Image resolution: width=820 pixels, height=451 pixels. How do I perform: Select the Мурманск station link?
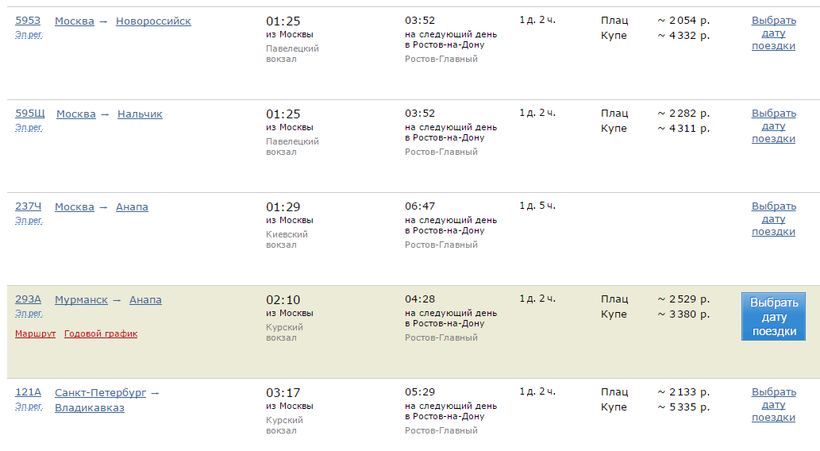pyautogui.click(x=81, y=300)
